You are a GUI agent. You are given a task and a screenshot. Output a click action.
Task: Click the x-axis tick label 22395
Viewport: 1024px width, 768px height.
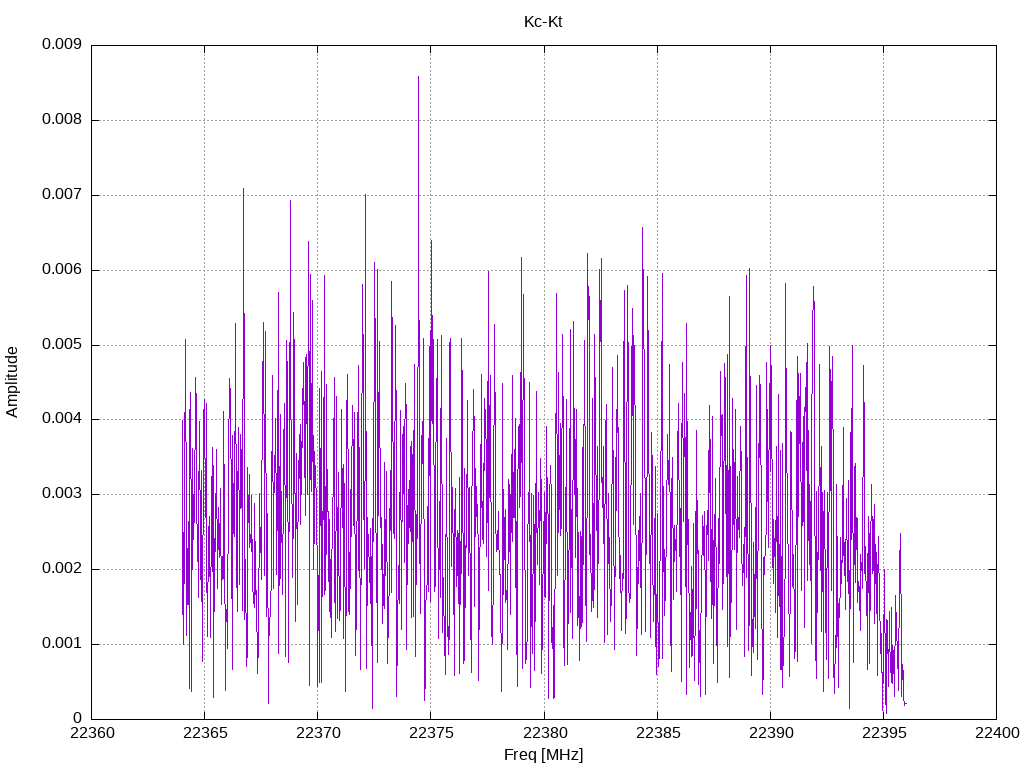pyautogui.click(x=884, y=733)
